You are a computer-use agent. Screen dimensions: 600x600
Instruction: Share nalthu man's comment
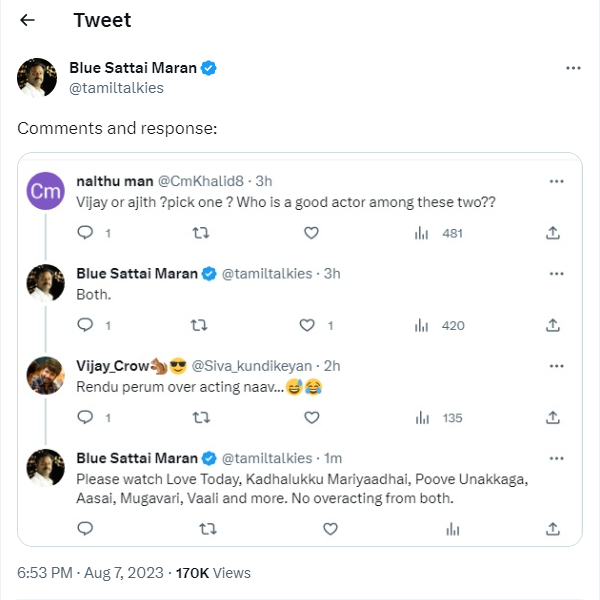[x=553, y=233]
